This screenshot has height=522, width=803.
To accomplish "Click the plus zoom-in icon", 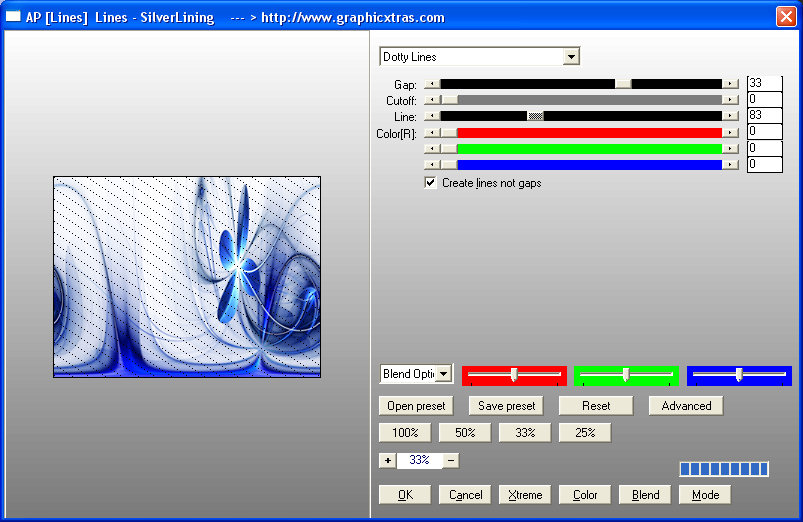I will [387, 461].
